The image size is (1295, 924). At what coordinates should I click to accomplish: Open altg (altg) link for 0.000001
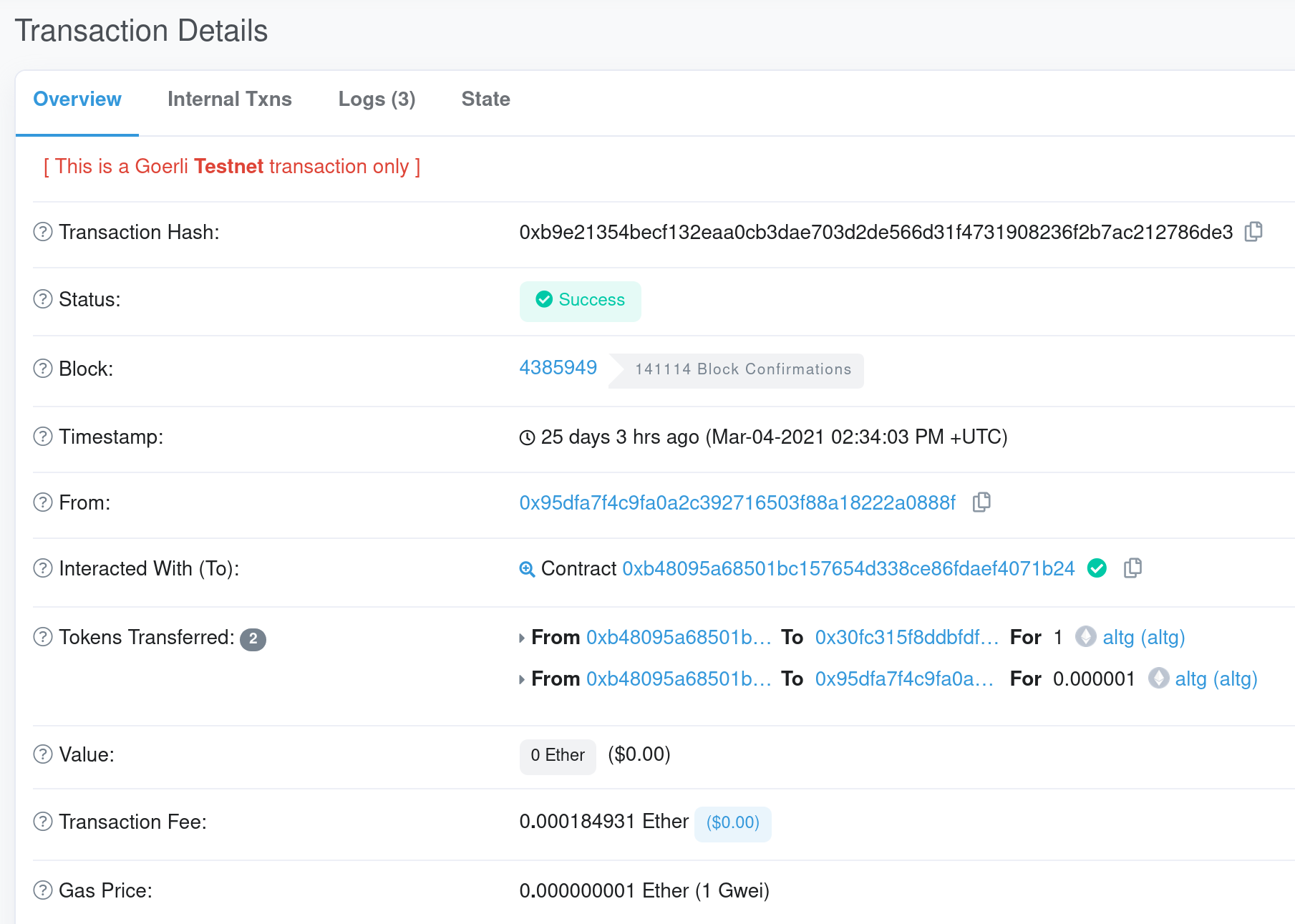[x=1216, y=679]
